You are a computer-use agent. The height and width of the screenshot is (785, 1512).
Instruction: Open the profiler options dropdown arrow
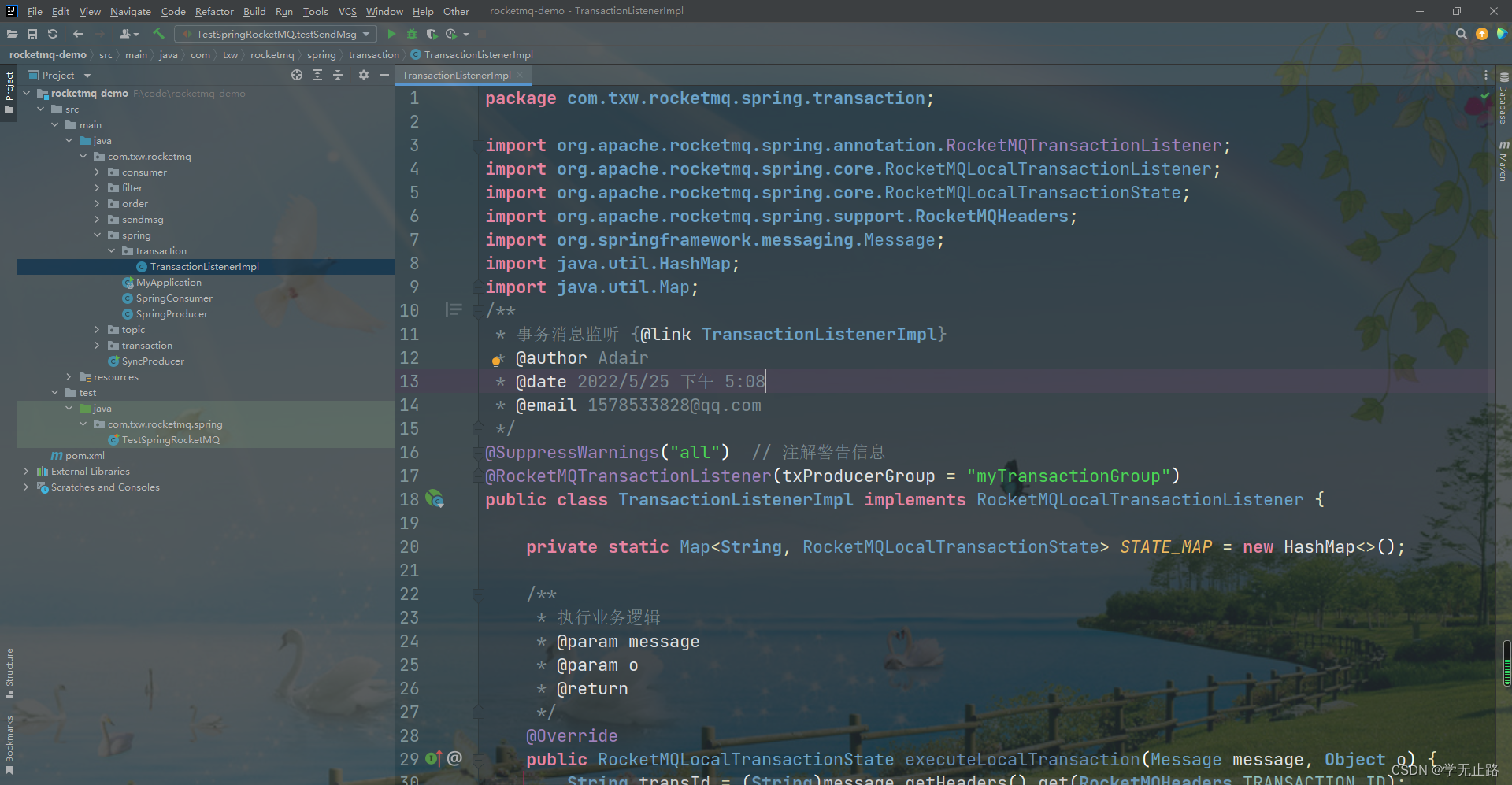466,35
